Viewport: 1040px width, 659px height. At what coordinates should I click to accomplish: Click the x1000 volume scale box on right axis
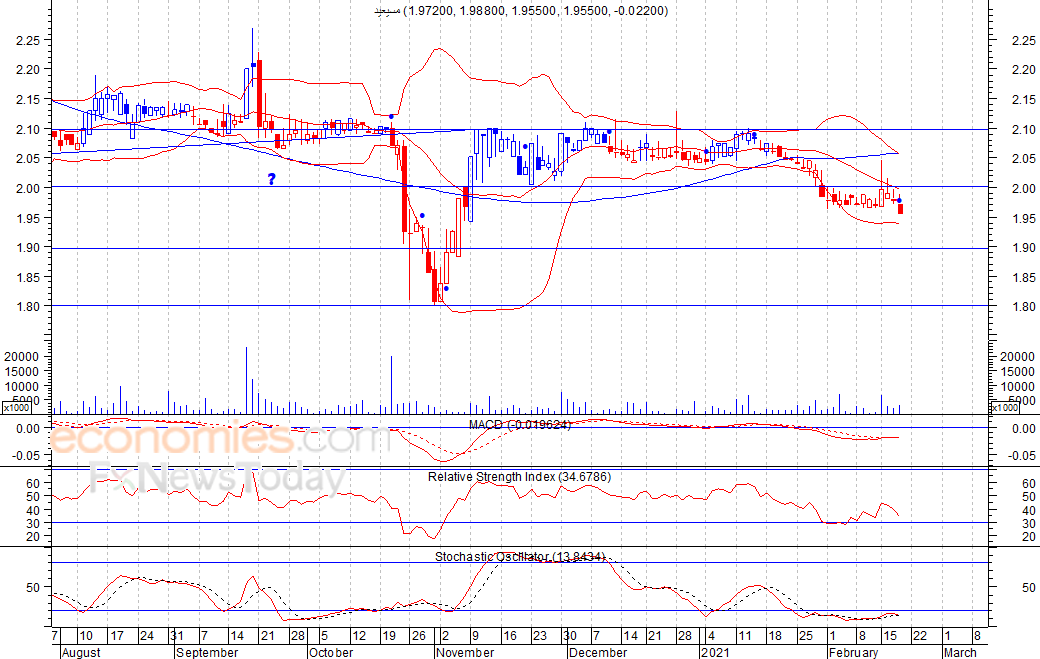point(1004,407)
